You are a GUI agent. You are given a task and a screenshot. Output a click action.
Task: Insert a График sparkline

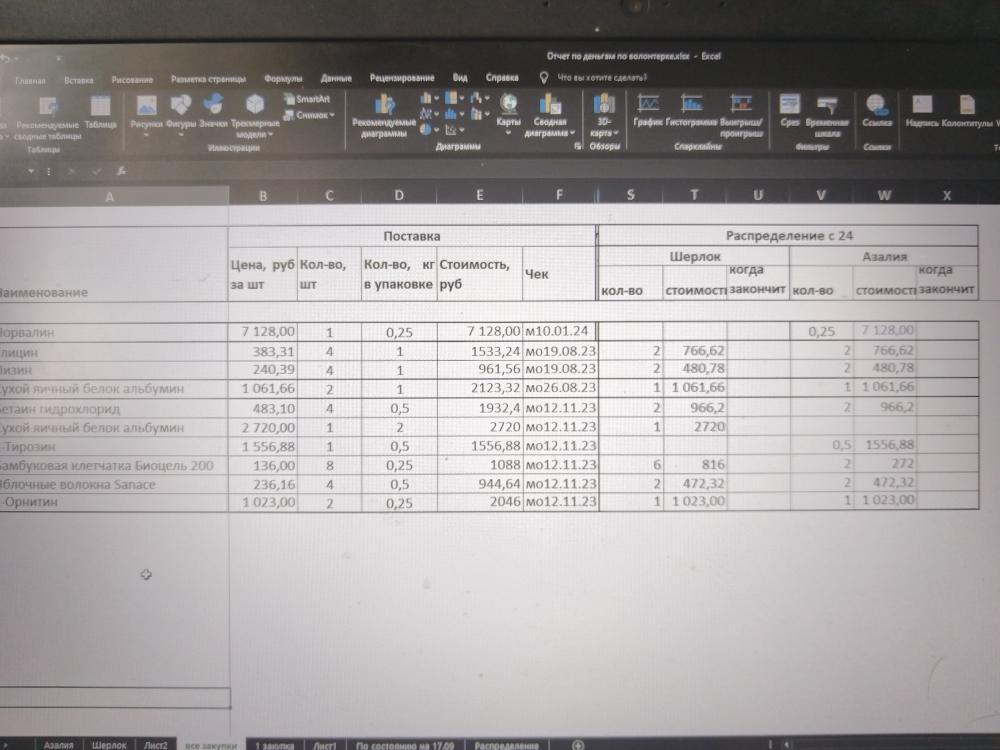tap(648, 110)
